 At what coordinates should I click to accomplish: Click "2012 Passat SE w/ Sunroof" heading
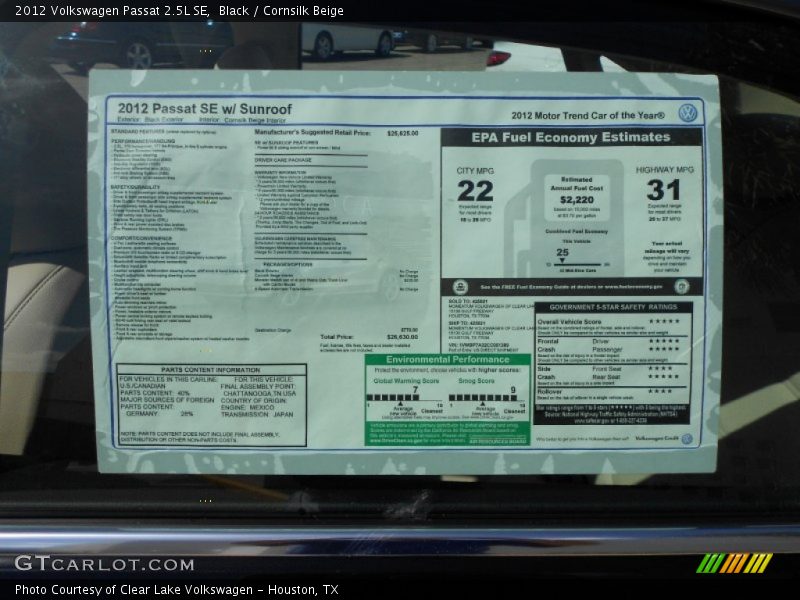[x=205, y=109]
